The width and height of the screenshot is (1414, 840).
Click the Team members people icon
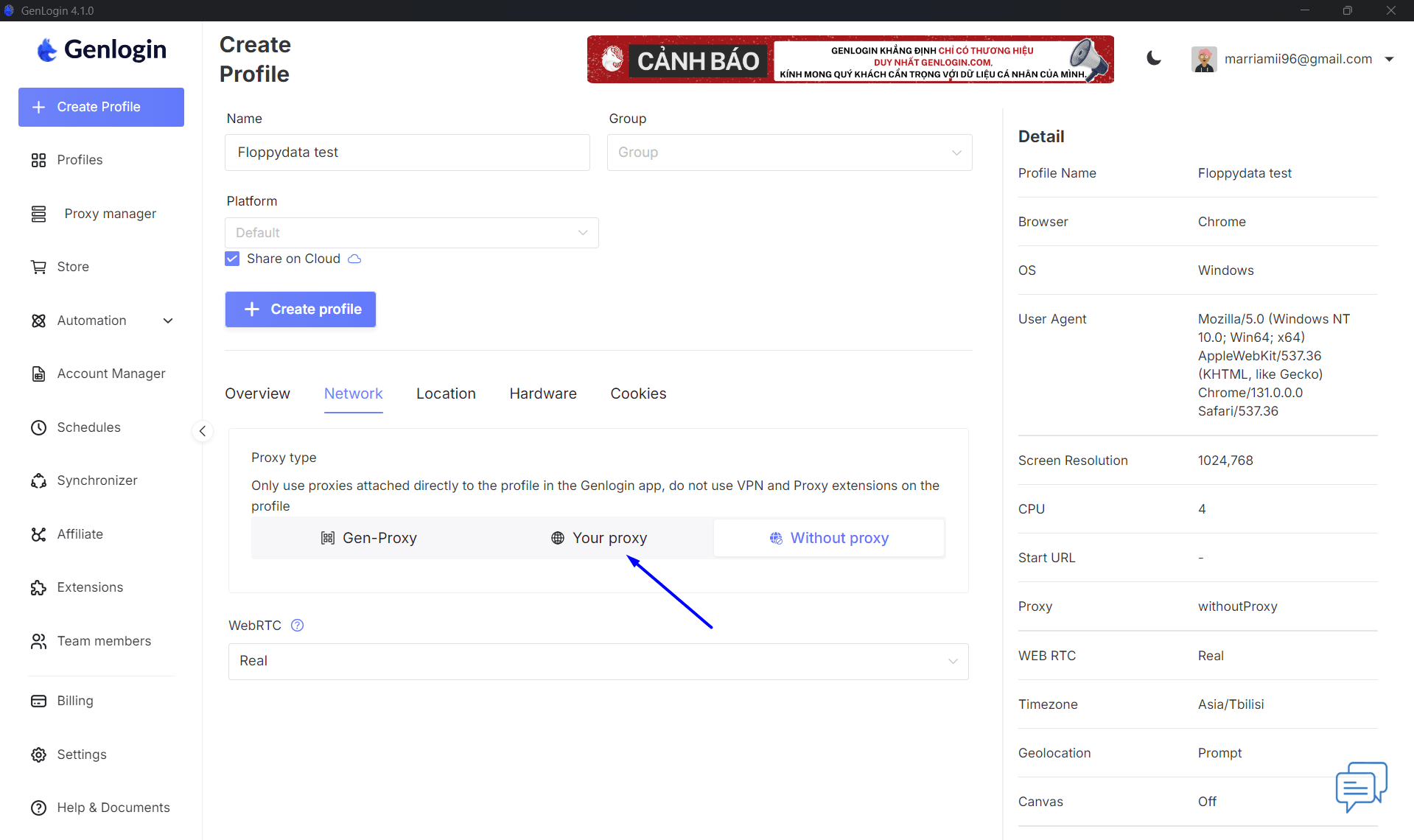(x=38, y=641)
